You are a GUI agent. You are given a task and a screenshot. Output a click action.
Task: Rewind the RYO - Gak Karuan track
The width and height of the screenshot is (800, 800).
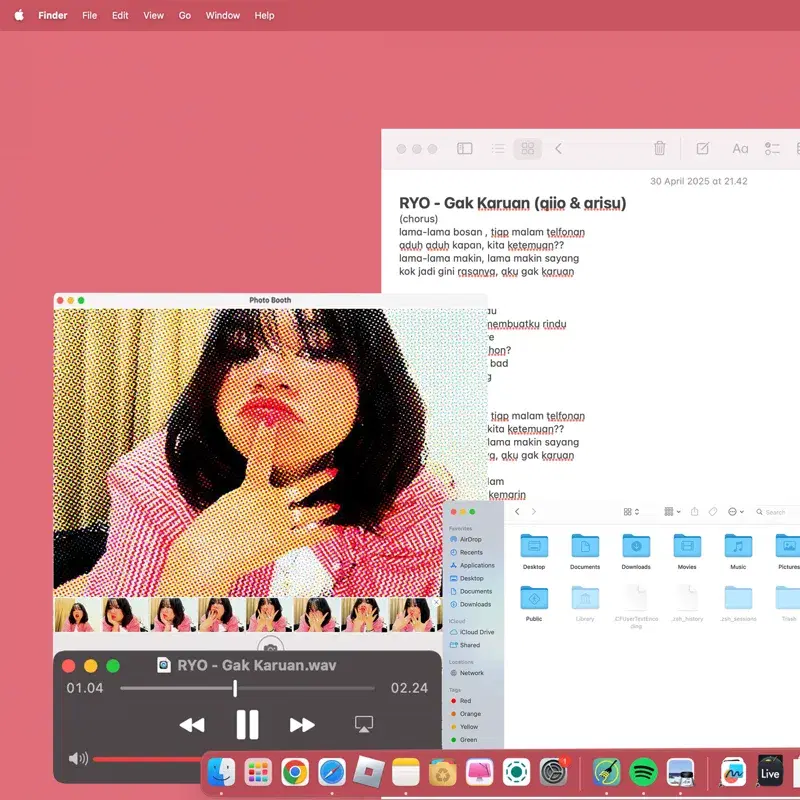tap(192, 724)
